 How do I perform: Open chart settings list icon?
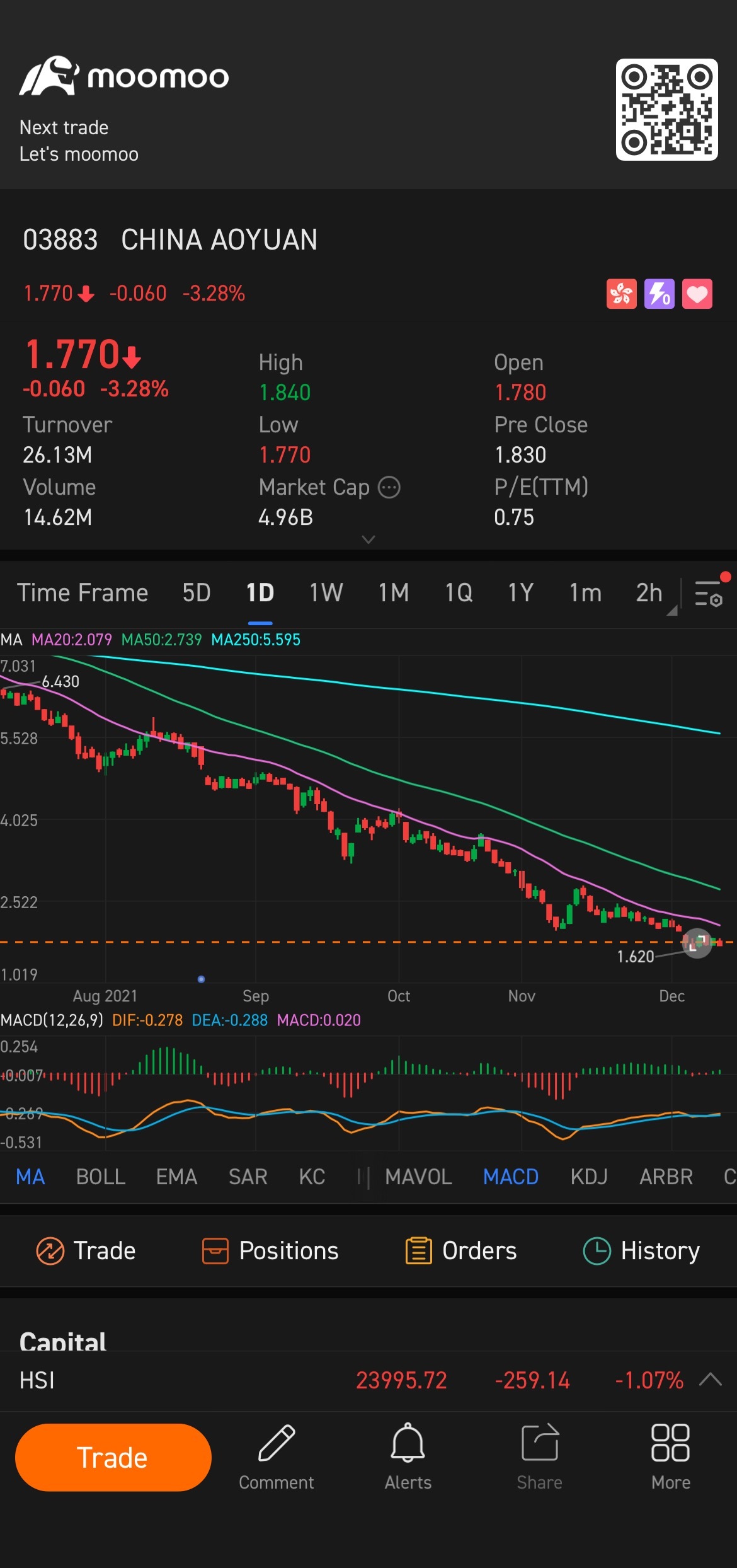[709, 593]
